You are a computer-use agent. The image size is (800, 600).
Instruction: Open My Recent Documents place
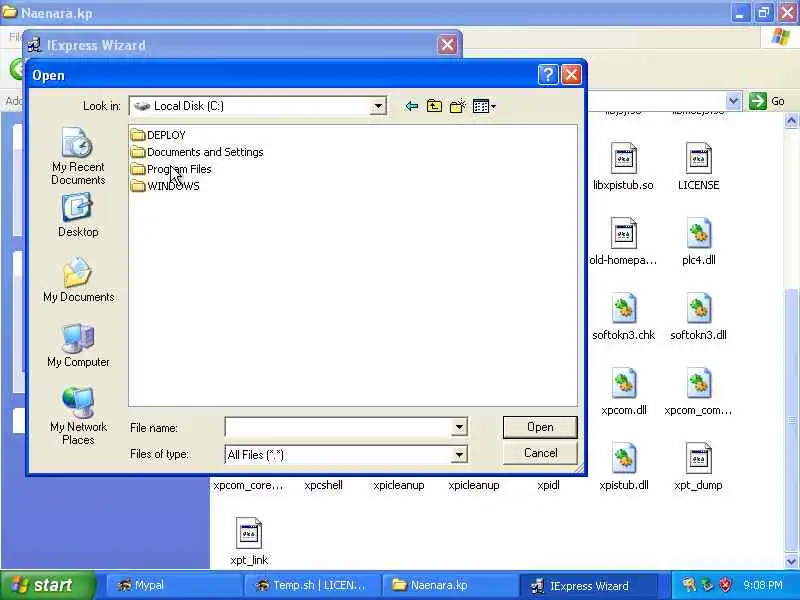coord(78,156)
